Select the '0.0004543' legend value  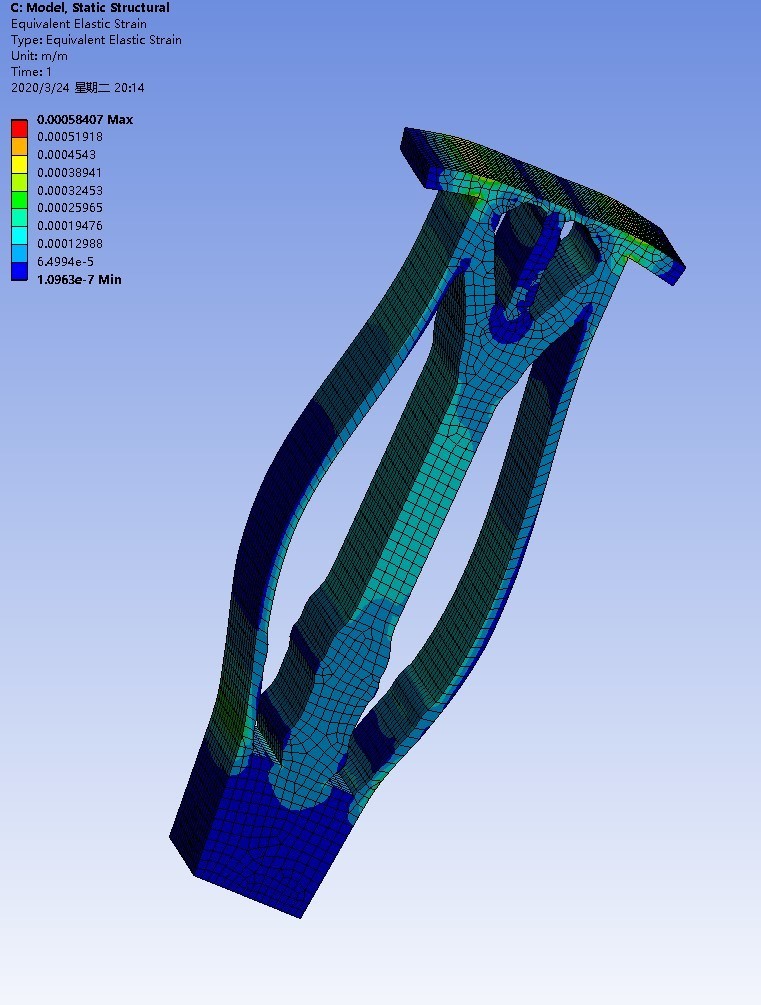[67, 154]
